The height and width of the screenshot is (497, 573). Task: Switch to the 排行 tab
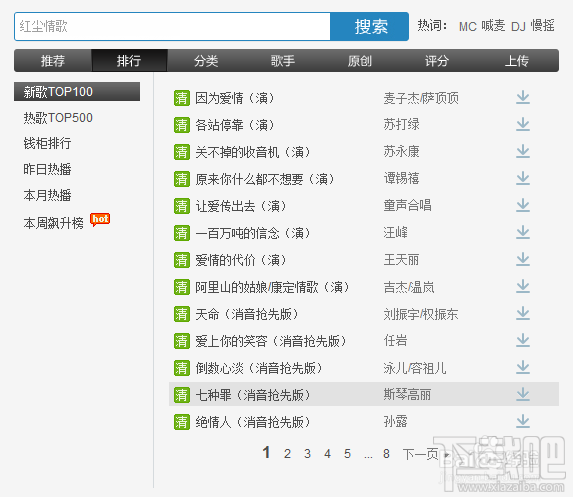[x=129, y=61]
